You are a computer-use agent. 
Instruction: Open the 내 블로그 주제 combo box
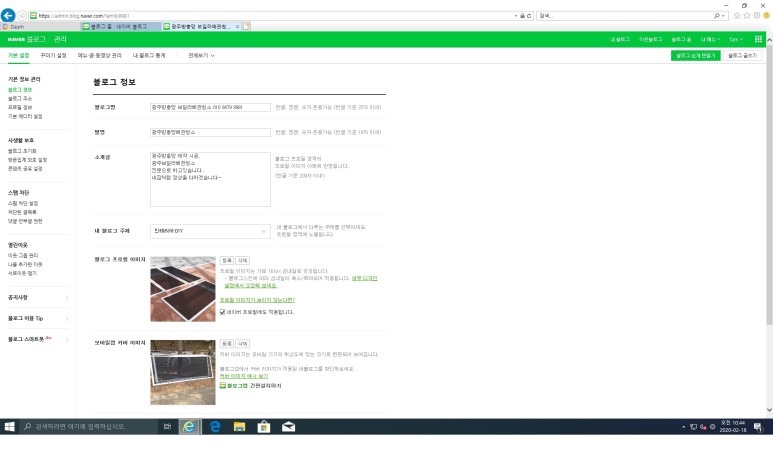click(x=210, y=231)
